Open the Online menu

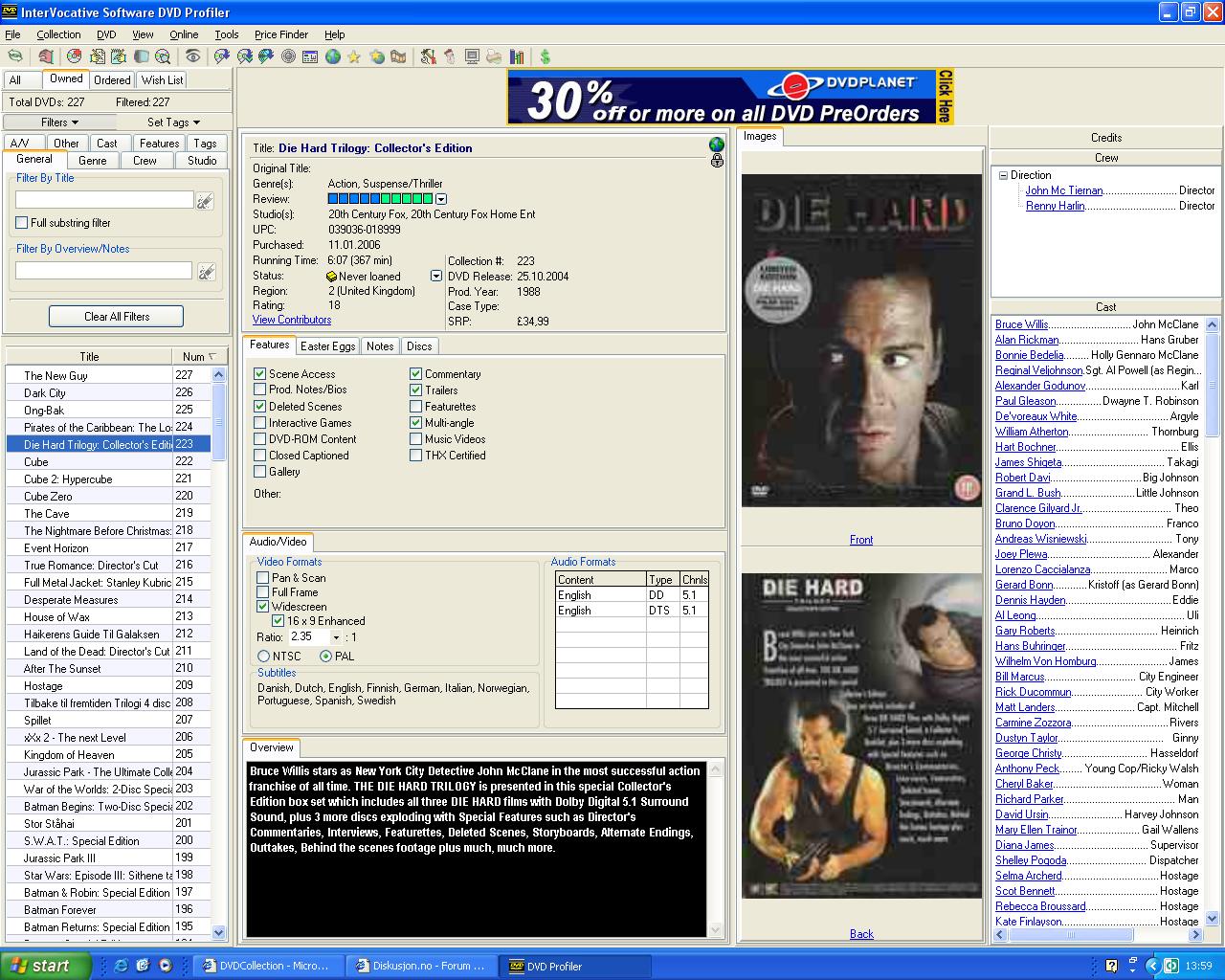tap(184, 34)
